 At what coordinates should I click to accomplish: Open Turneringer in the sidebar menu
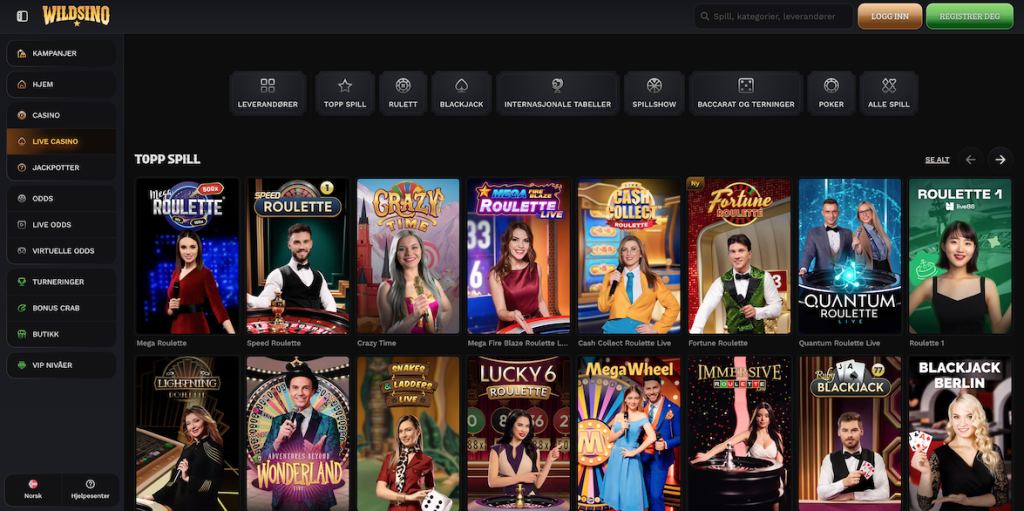point(61,282)
